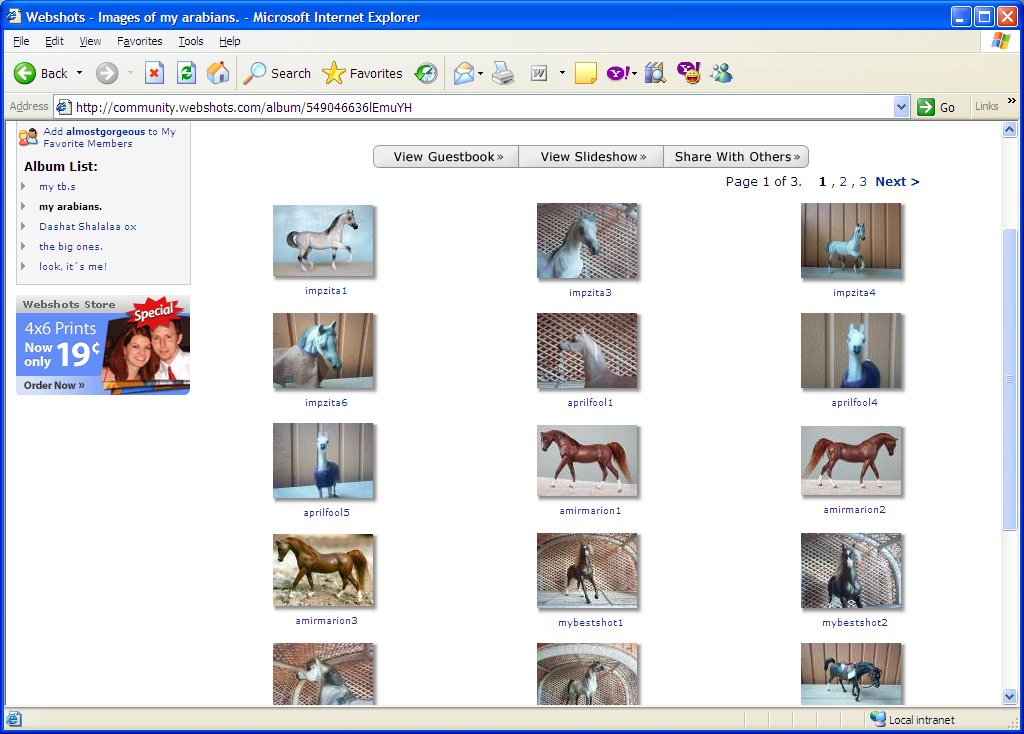Image resolution: width=1024 pixels, height=734 pixels.
Task: Expand the address bar URL dropdown
Action: coord(901,107)
